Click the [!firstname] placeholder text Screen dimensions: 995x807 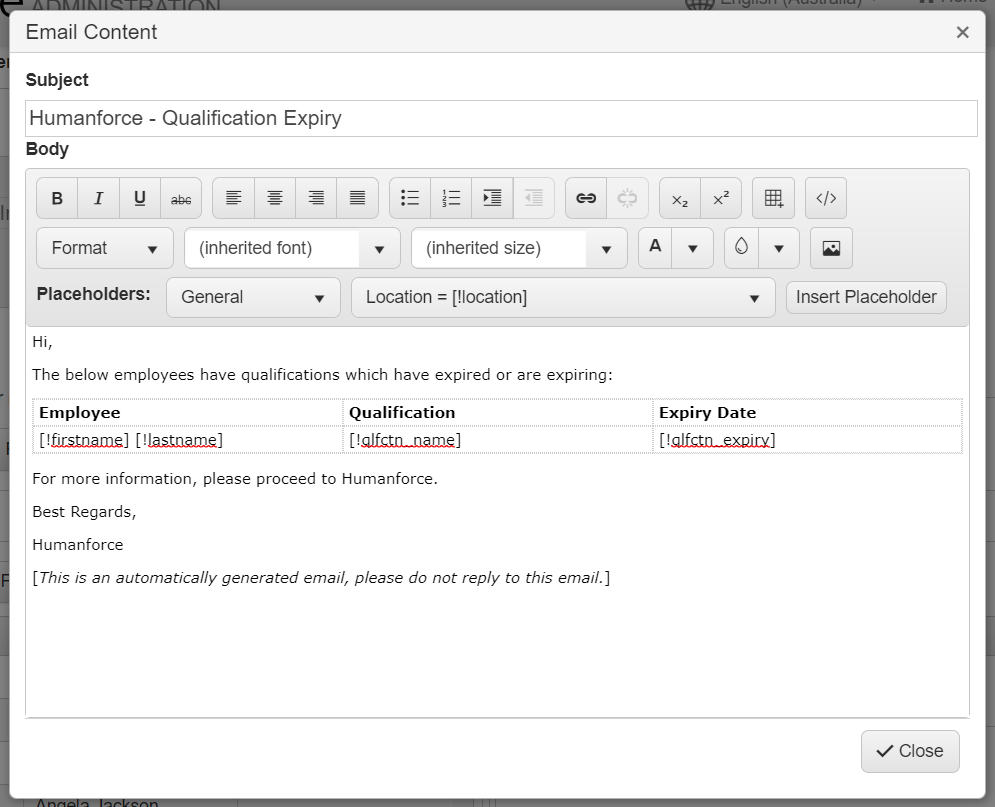click(x=84, y=440)
